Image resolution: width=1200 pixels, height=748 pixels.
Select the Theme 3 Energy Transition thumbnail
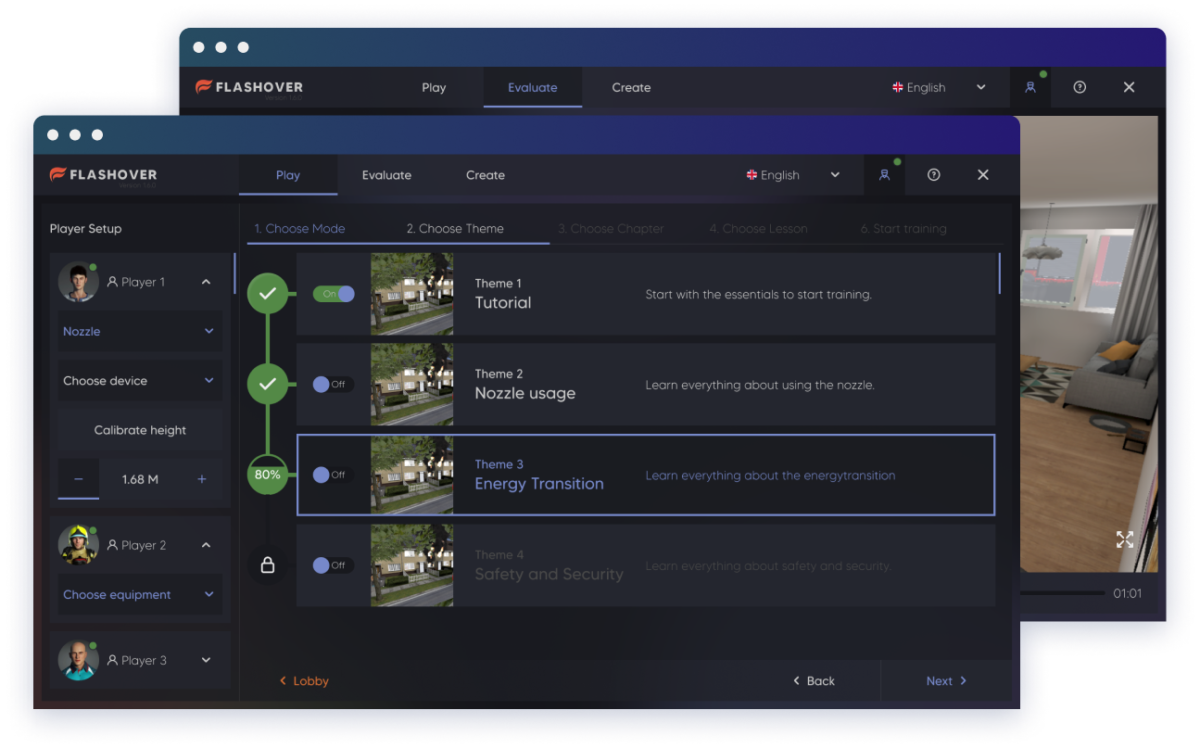pyautogui.click(x=411, y=475)
